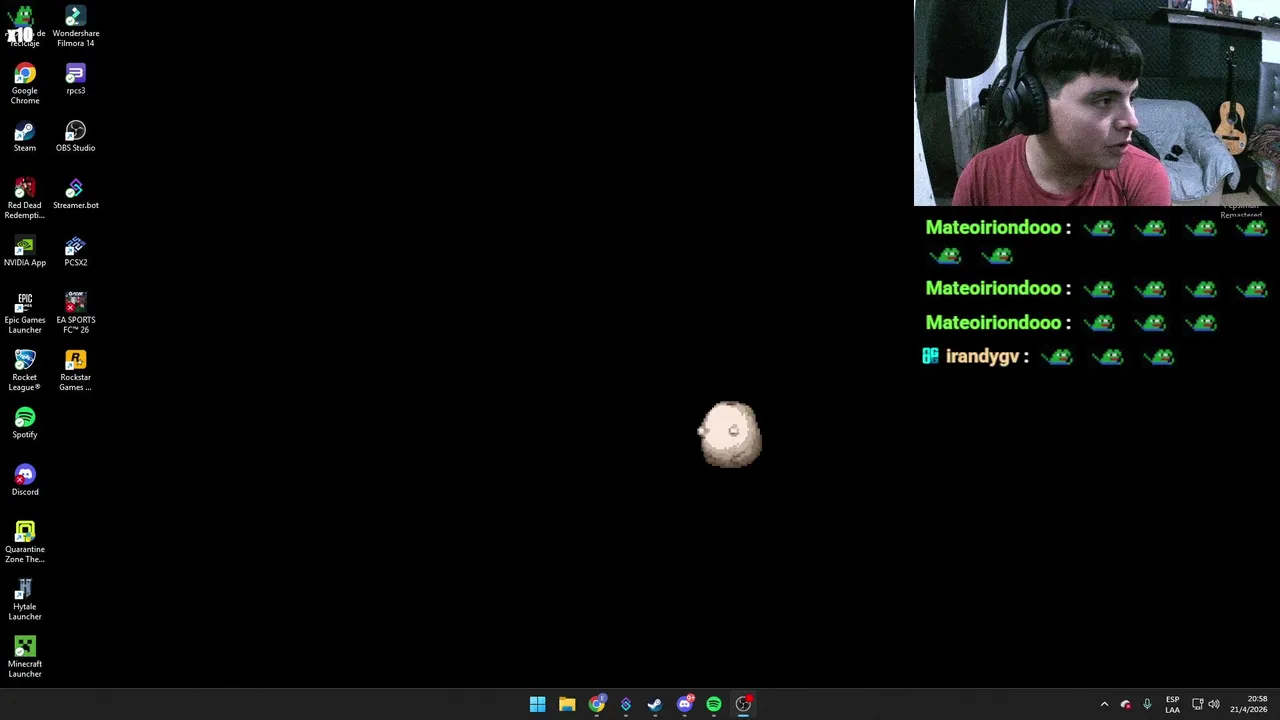Launch the Rocket League desktop shortcut
The height and width of the screenshot is (720, 1280).
pyautogui.click(x=24, y=370)
